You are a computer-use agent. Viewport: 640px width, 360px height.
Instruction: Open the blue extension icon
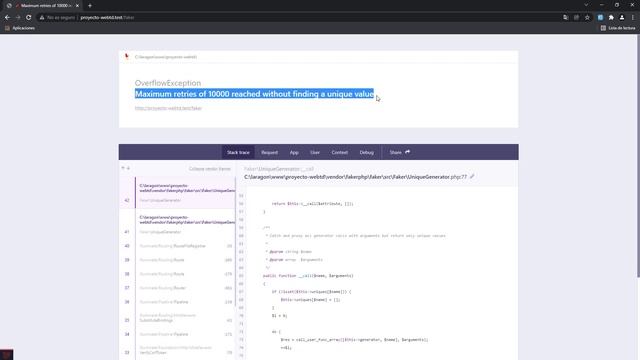(600, 18)
